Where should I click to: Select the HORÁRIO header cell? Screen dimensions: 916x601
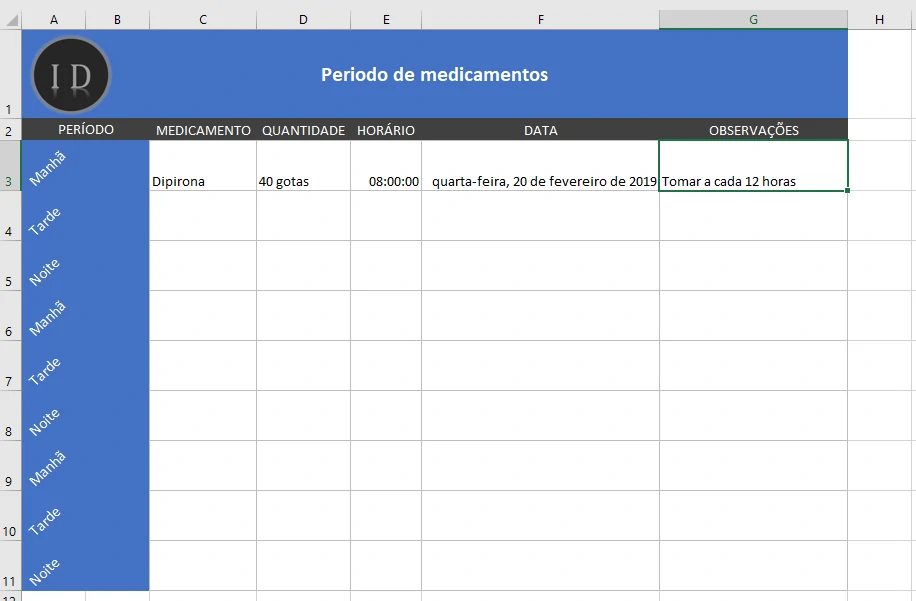click(x=386, y=129)
